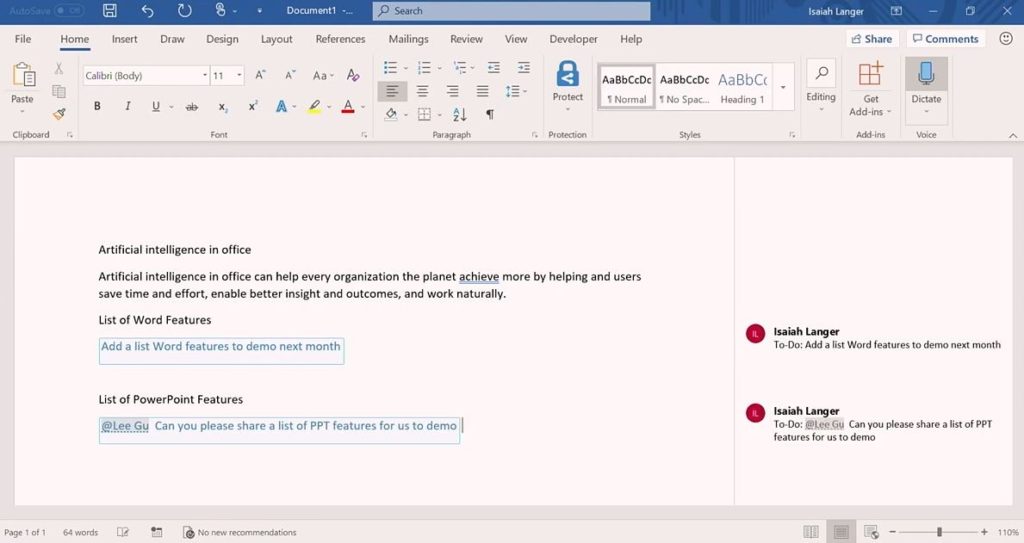The width and height of the screenshot is (1024, 543).
Task: Click the Share button
Action: [872, 39]
